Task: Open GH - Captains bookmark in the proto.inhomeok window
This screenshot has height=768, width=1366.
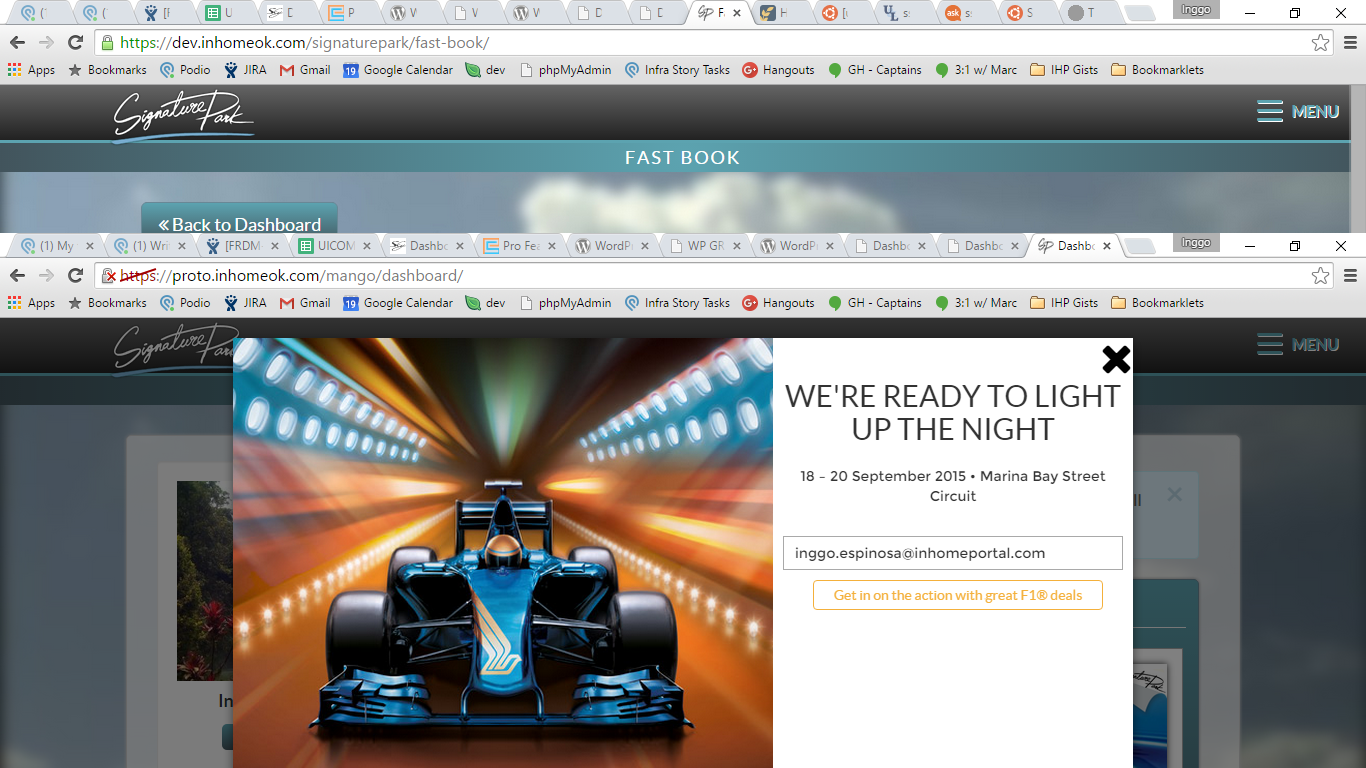Action: [x=875, y=303]
